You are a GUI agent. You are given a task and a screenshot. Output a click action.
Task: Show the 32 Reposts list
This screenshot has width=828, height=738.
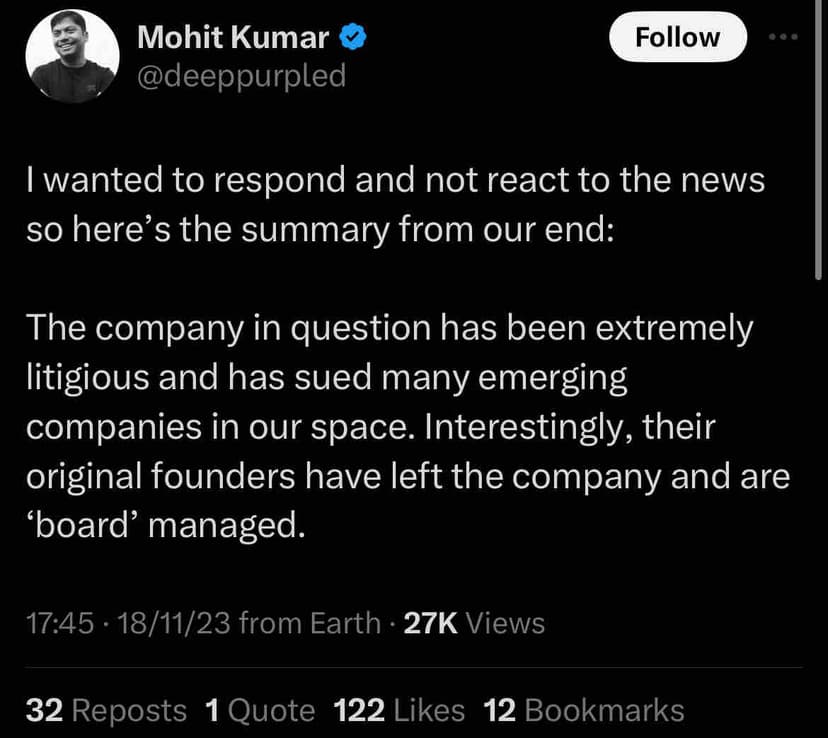(105, 711)
